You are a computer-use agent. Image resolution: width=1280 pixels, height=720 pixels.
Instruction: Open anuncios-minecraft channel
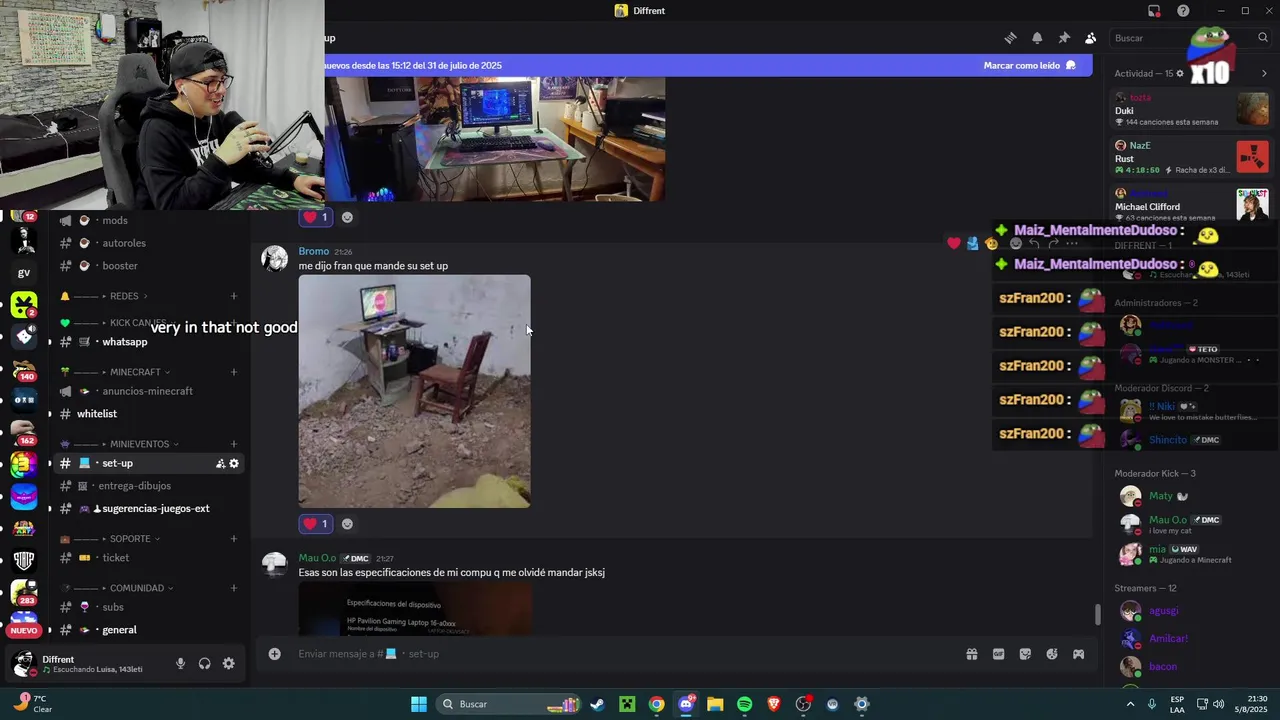[x=148, y=391]
